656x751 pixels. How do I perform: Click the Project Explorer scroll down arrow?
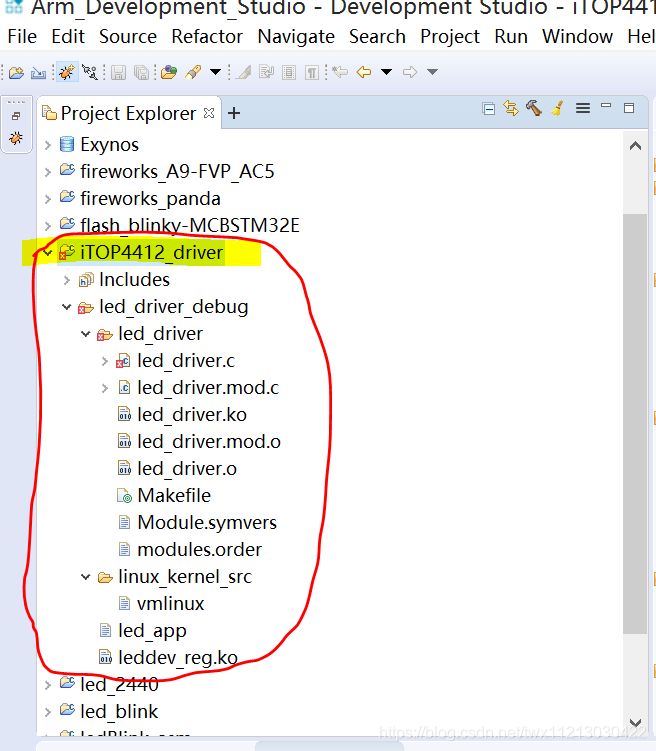point(635,723)
